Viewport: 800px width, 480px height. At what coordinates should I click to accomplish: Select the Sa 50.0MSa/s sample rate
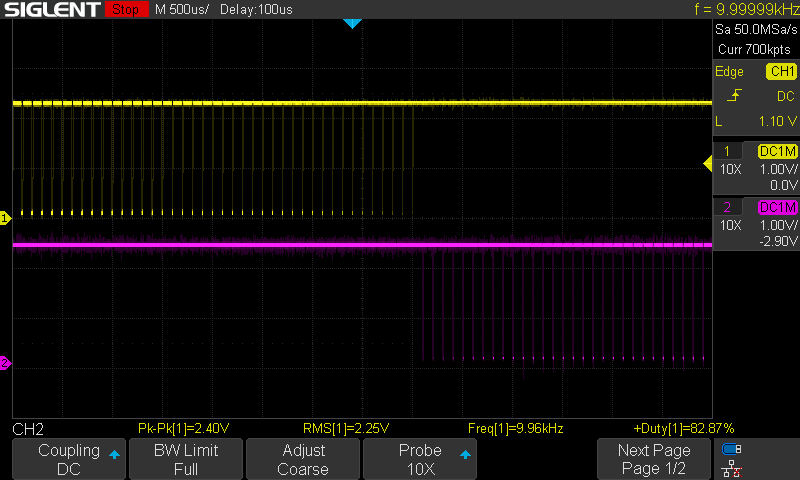coord(756,30)
